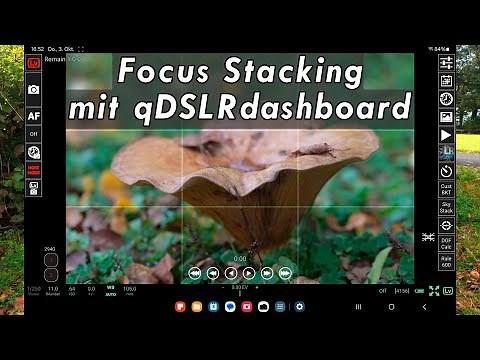
Task: Open the gray list app in dock
Action: pyautogui.click(x=280, y=307)
